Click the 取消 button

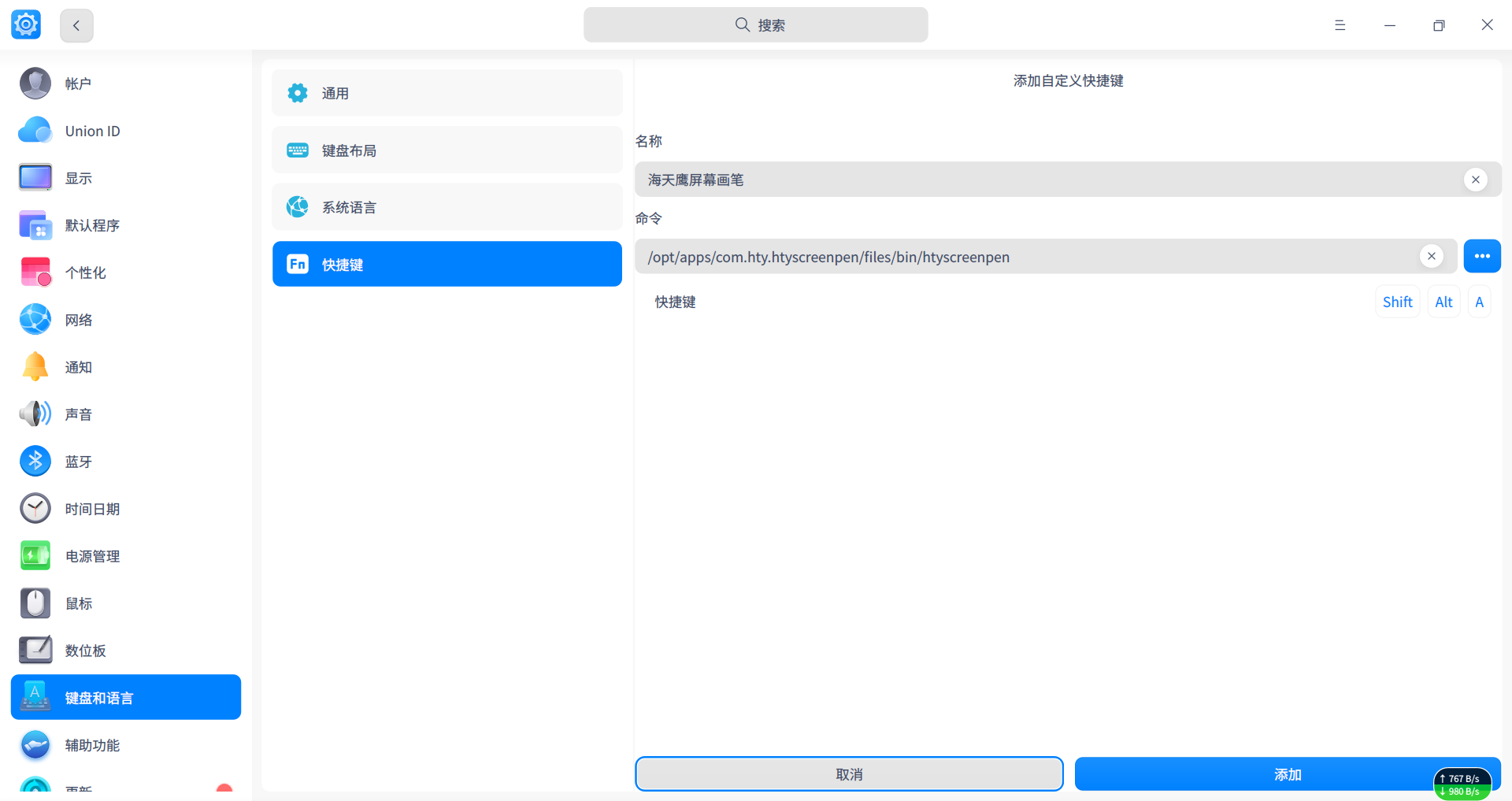pyautogui.click(x=849, y=774)
